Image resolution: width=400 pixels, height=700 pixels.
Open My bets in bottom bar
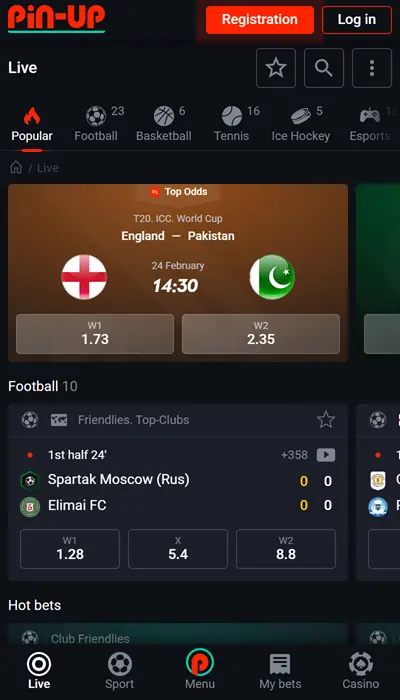pyautogui.click(x=280, y=671)
